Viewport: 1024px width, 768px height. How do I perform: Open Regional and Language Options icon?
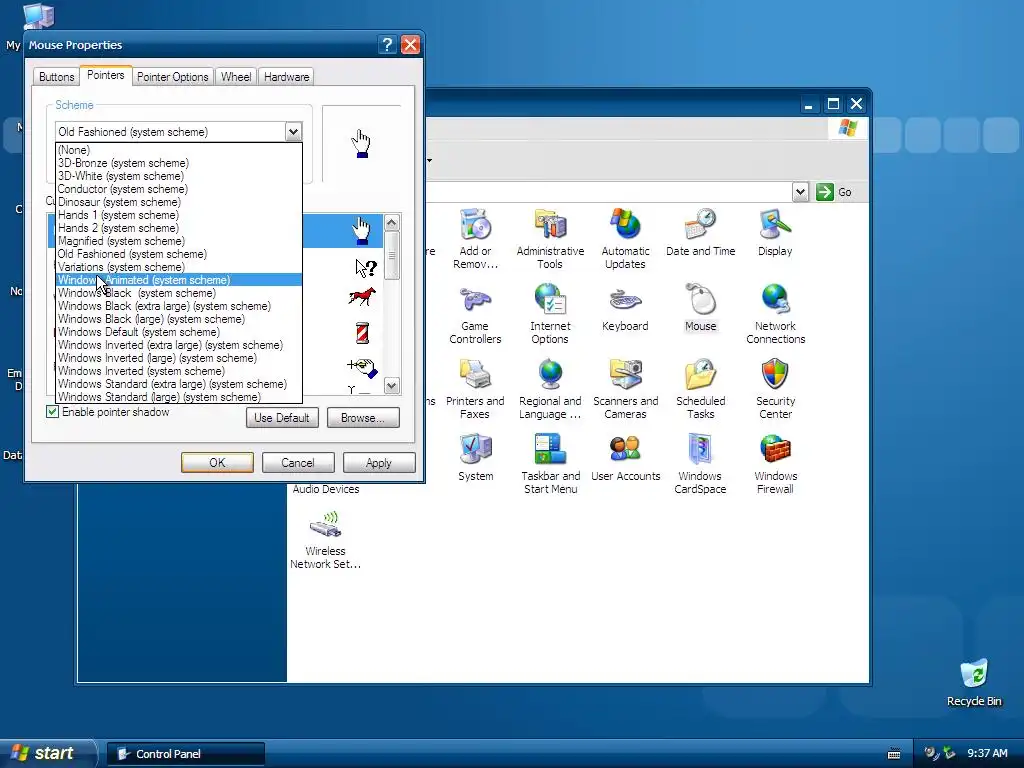click(550, 389)
